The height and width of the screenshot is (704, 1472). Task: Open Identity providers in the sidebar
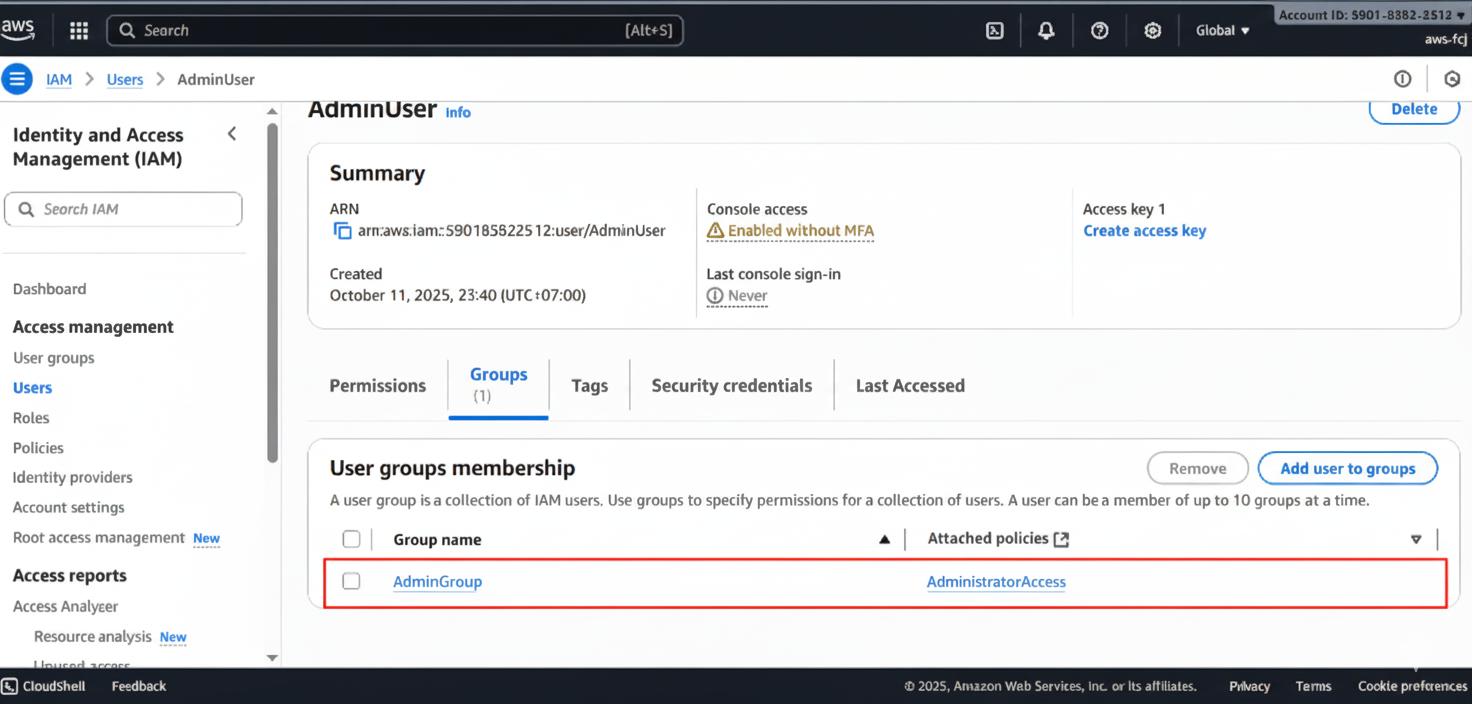coord(73,478)
